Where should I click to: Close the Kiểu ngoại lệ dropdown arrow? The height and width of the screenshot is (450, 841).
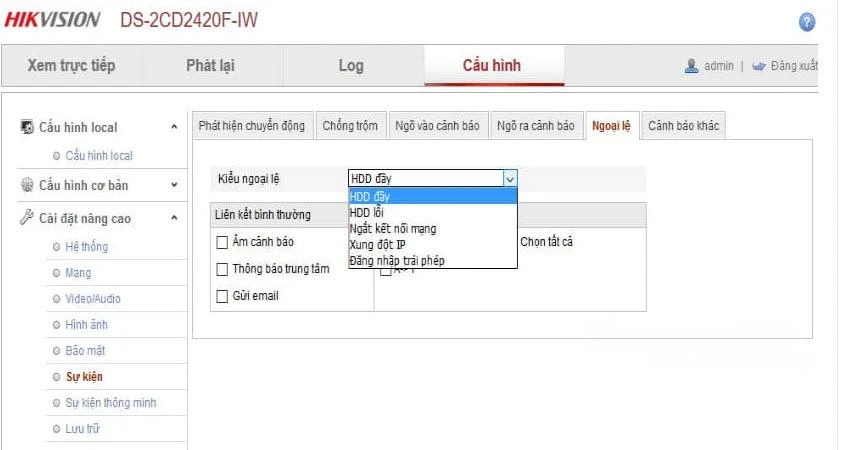[x=509, y=179]
